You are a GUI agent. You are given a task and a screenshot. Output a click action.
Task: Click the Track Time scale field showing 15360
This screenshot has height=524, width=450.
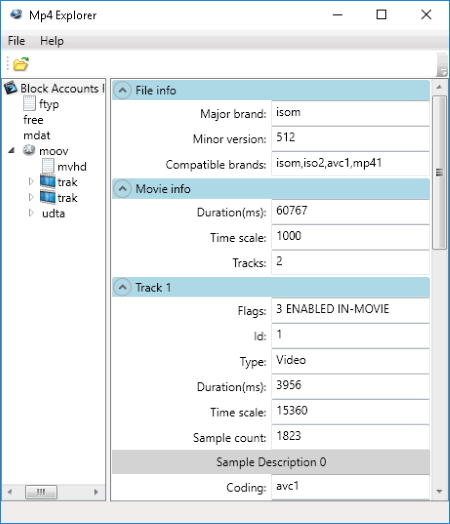tap(350, 412)
